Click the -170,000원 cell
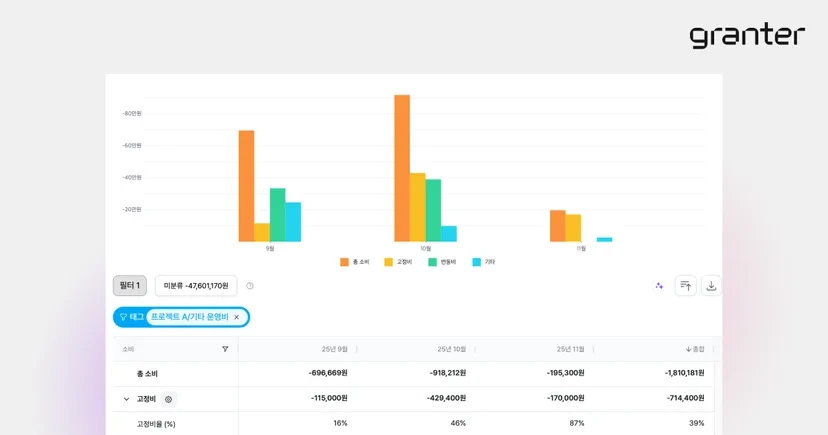 click(566, 398)
